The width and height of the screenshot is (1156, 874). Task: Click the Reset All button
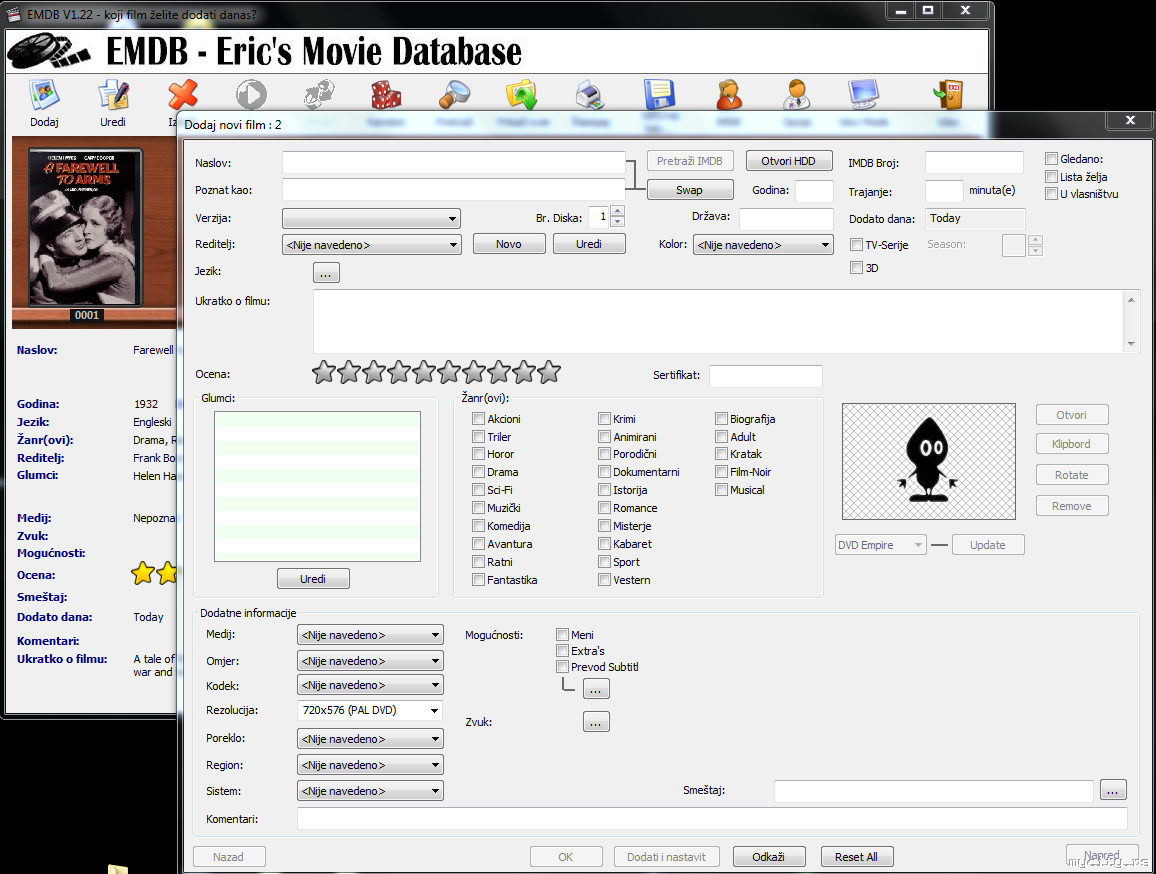coord(857,856)
